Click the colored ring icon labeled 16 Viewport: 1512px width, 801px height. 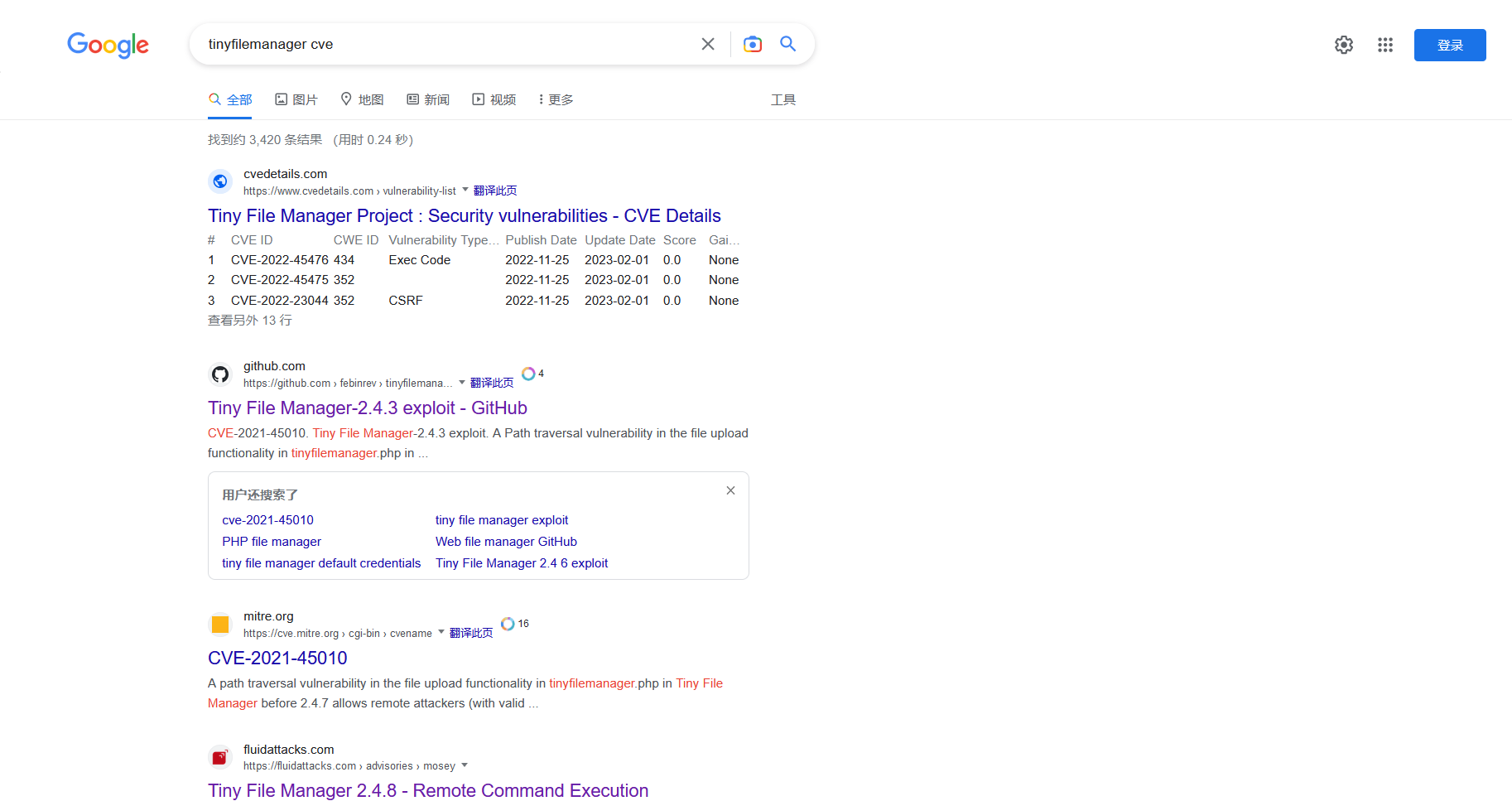coord(508,624)
